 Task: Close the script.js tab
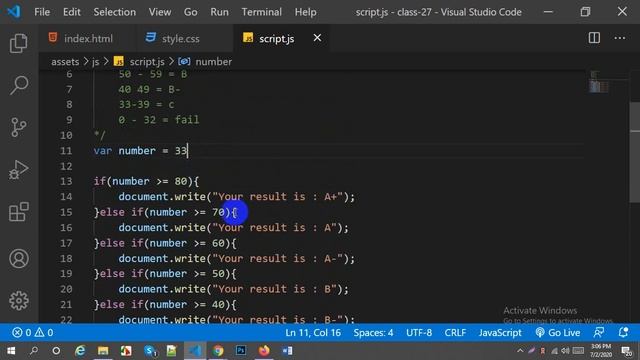317,38
